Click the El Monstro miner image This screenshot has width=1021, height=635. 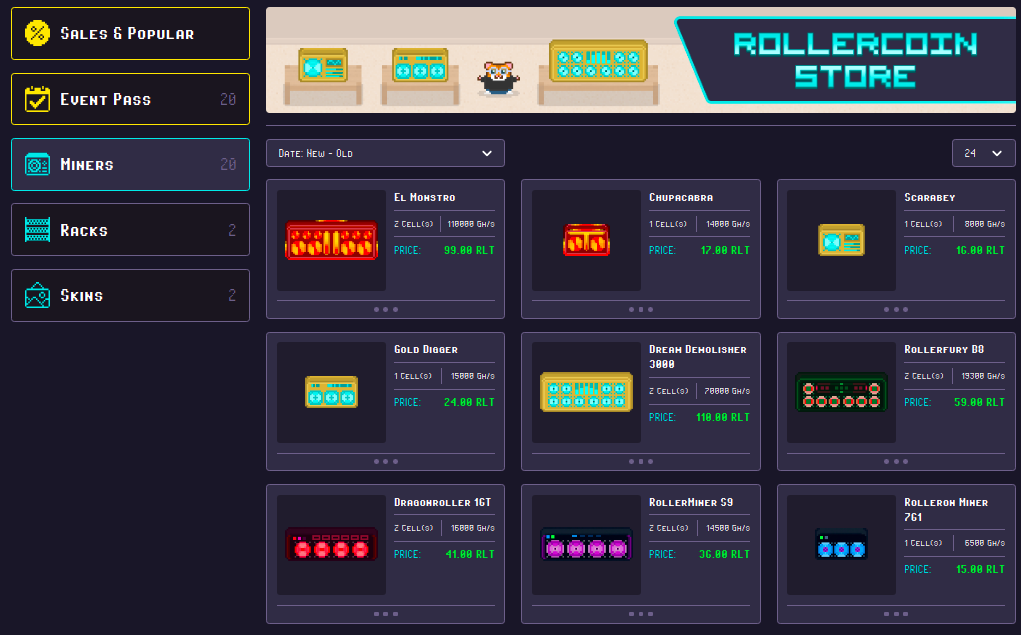(331, 240)
